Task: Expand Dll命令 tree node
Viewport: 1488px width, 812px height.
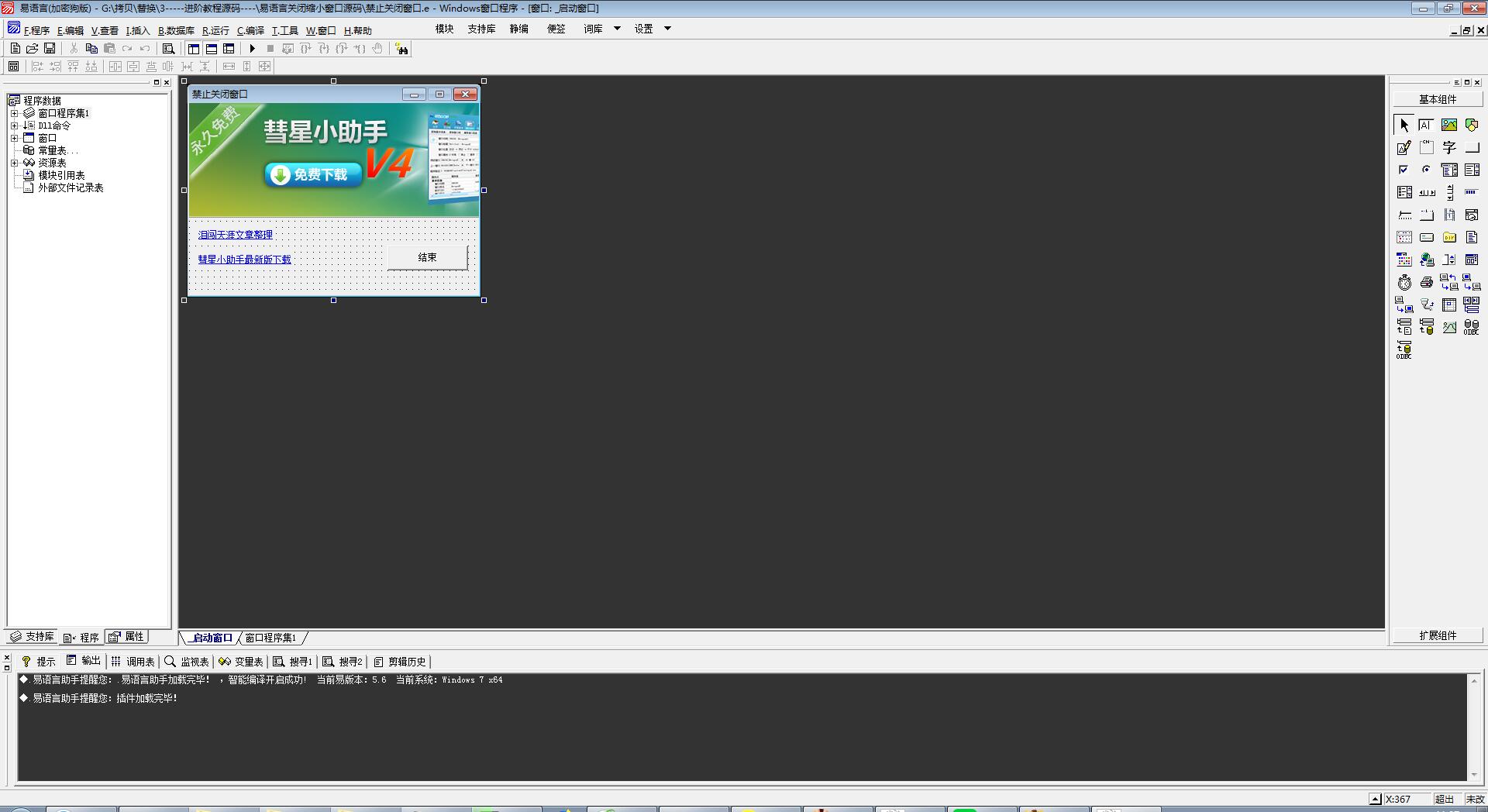Action: (14, 126)
